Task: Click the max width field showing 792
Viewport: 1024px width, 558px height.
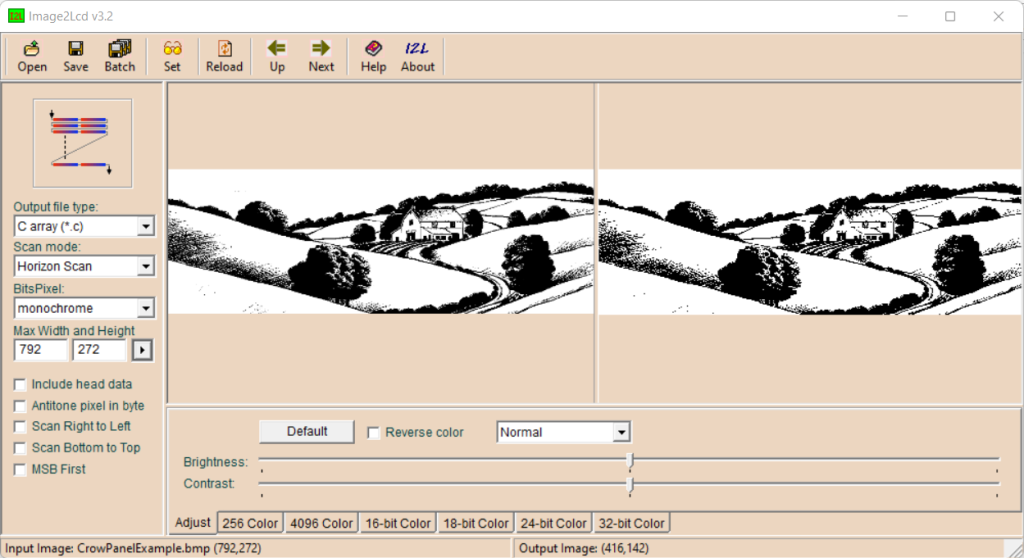Action: (x=40, y=350)
